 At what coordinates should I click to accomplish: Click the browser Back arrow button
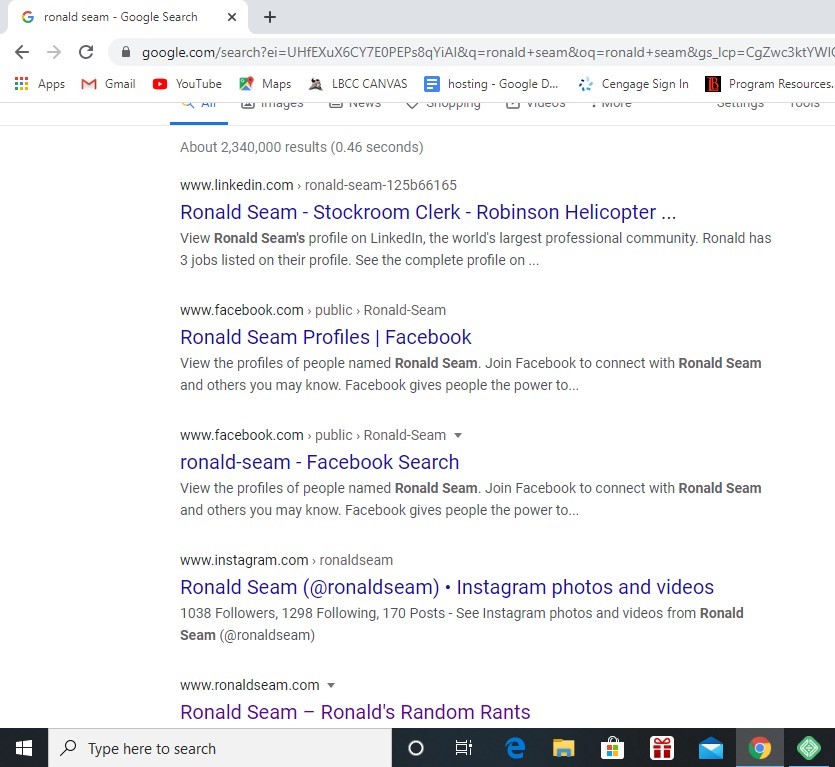coord(22,52)
